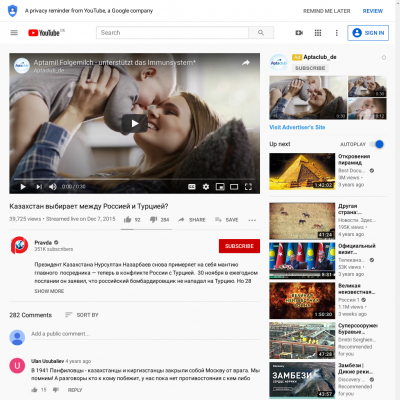Screen dimensions: 400x400
Task: Open the 41:24 horses video thumbnail
Action: (x=302, y=221)
